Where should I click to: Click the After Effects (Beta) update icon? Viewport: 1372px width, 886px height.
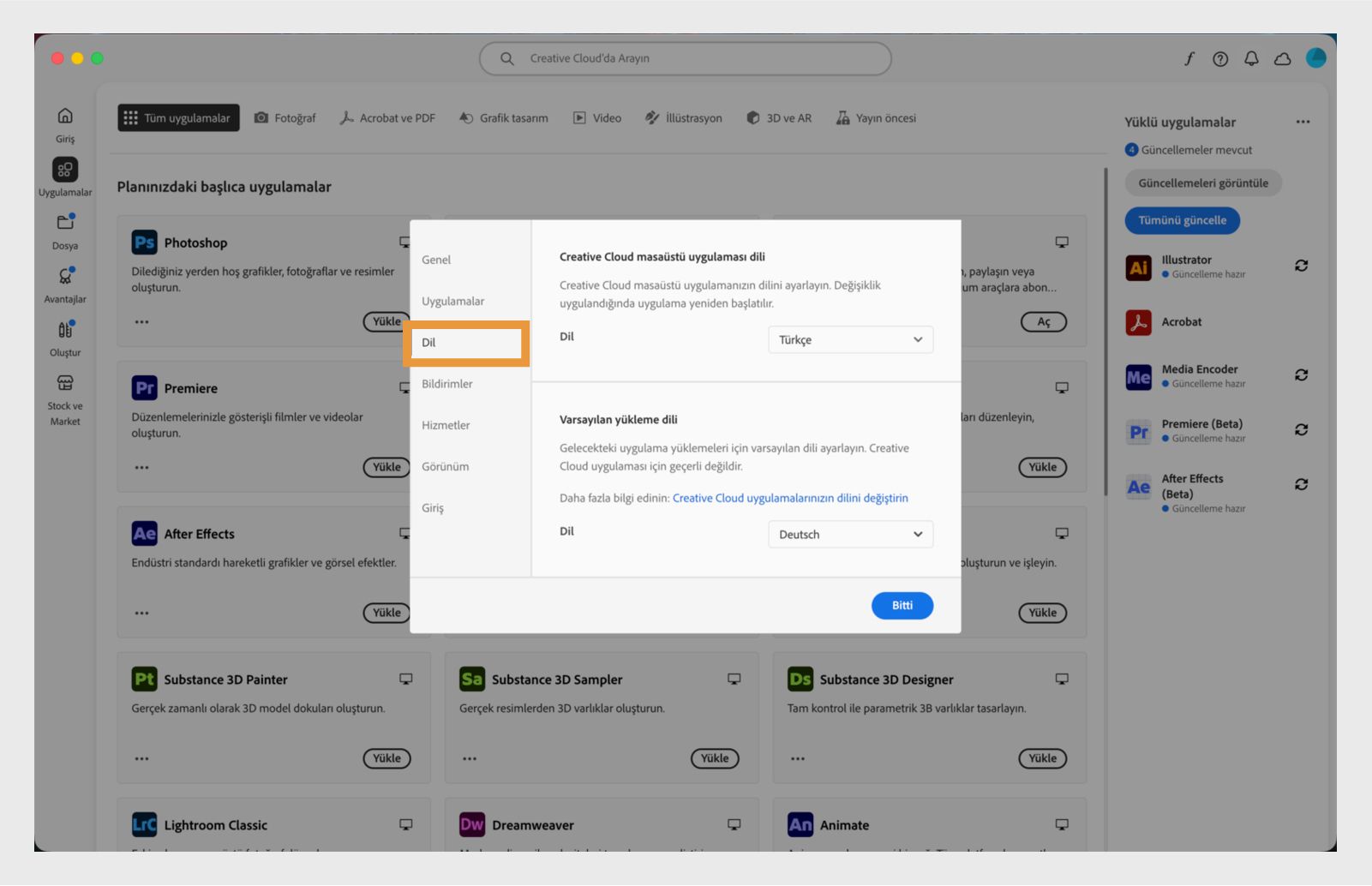pyautogui.click(x=1301, y=485)
